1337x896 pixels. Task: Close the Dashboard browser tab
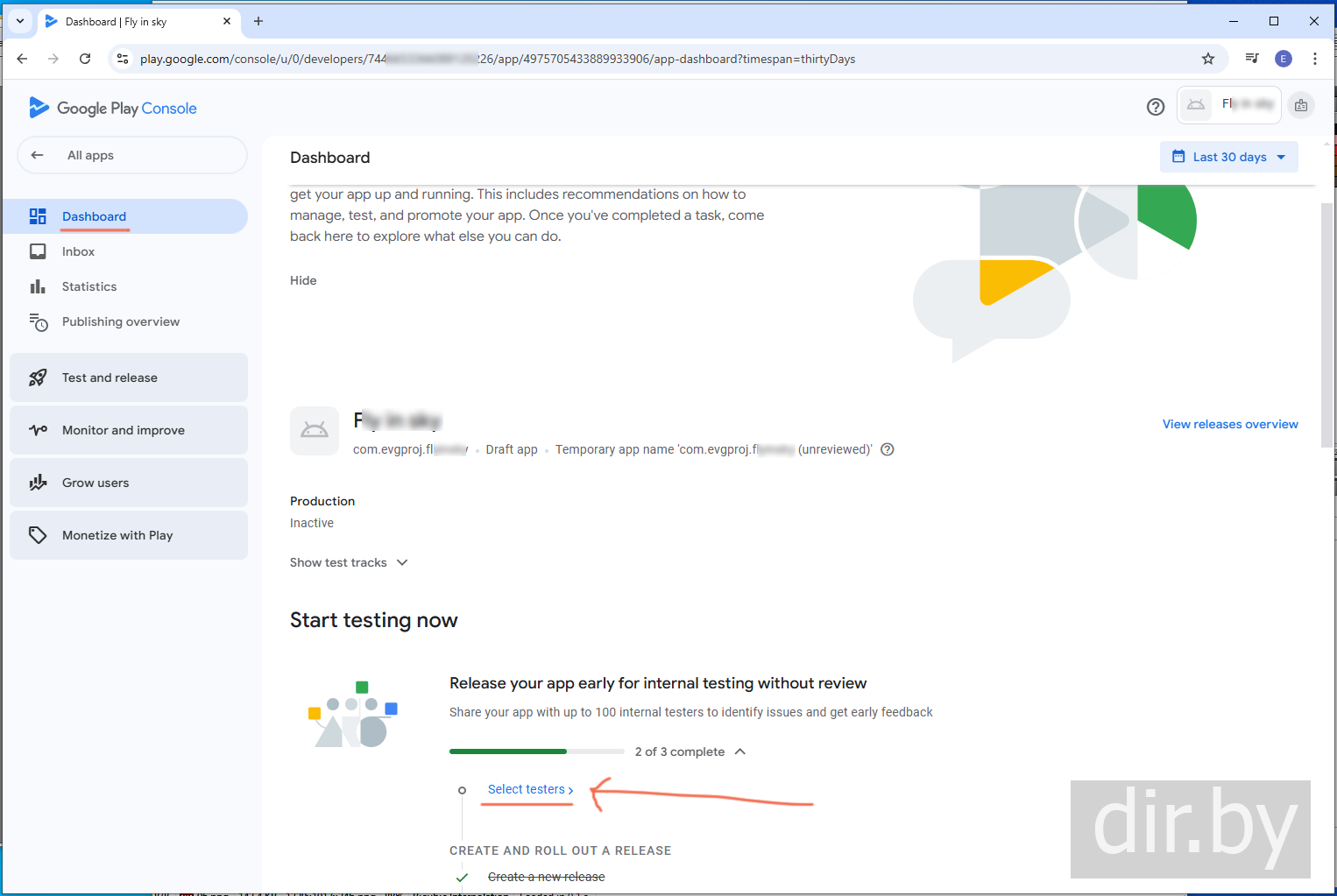227,21
